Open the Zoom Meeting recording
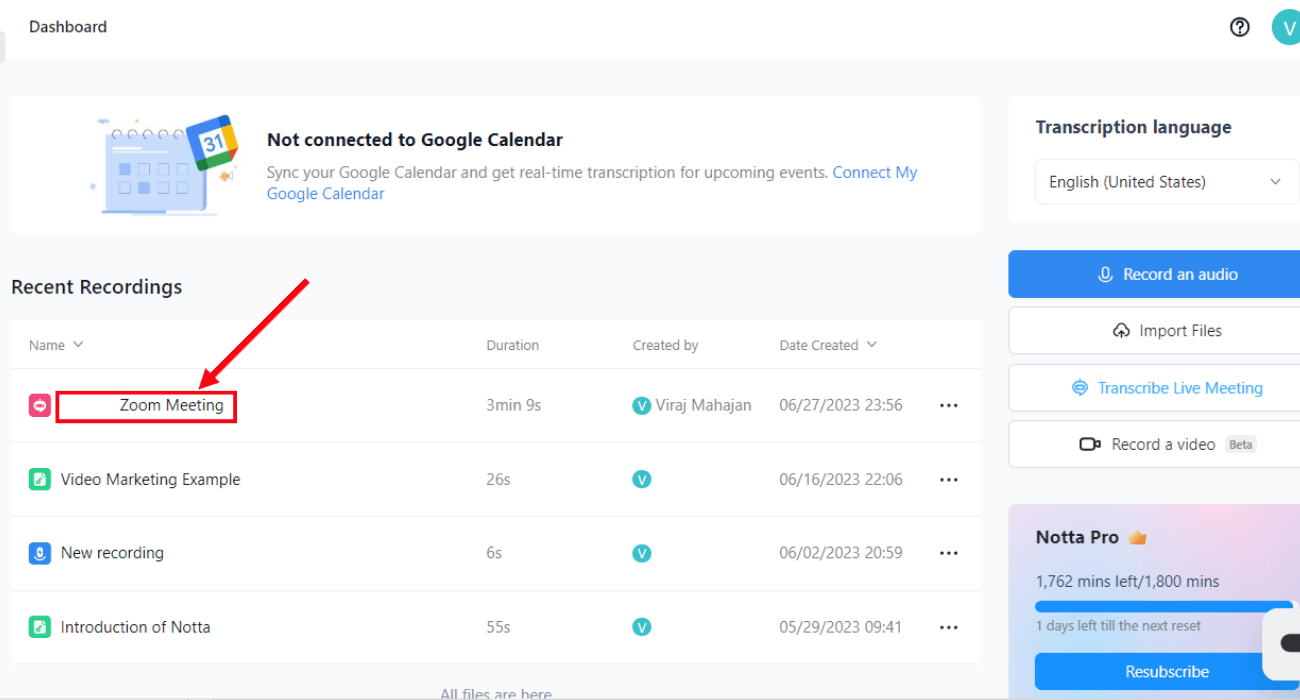 coord(171,405)
